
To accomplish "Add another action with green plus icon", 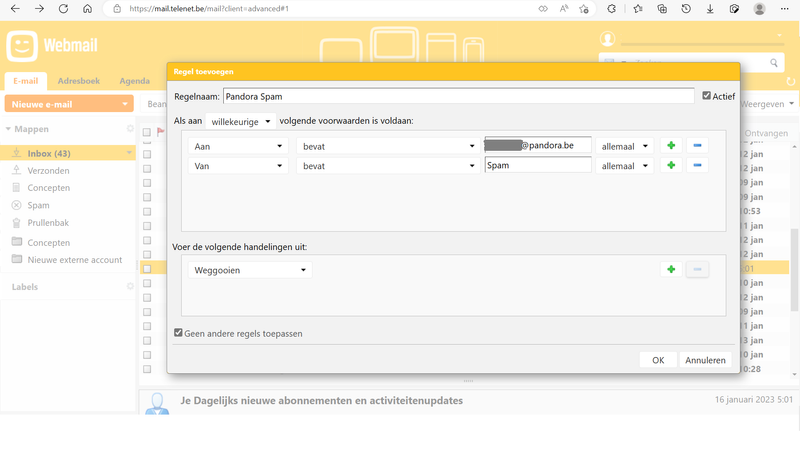I will (671, 270).
